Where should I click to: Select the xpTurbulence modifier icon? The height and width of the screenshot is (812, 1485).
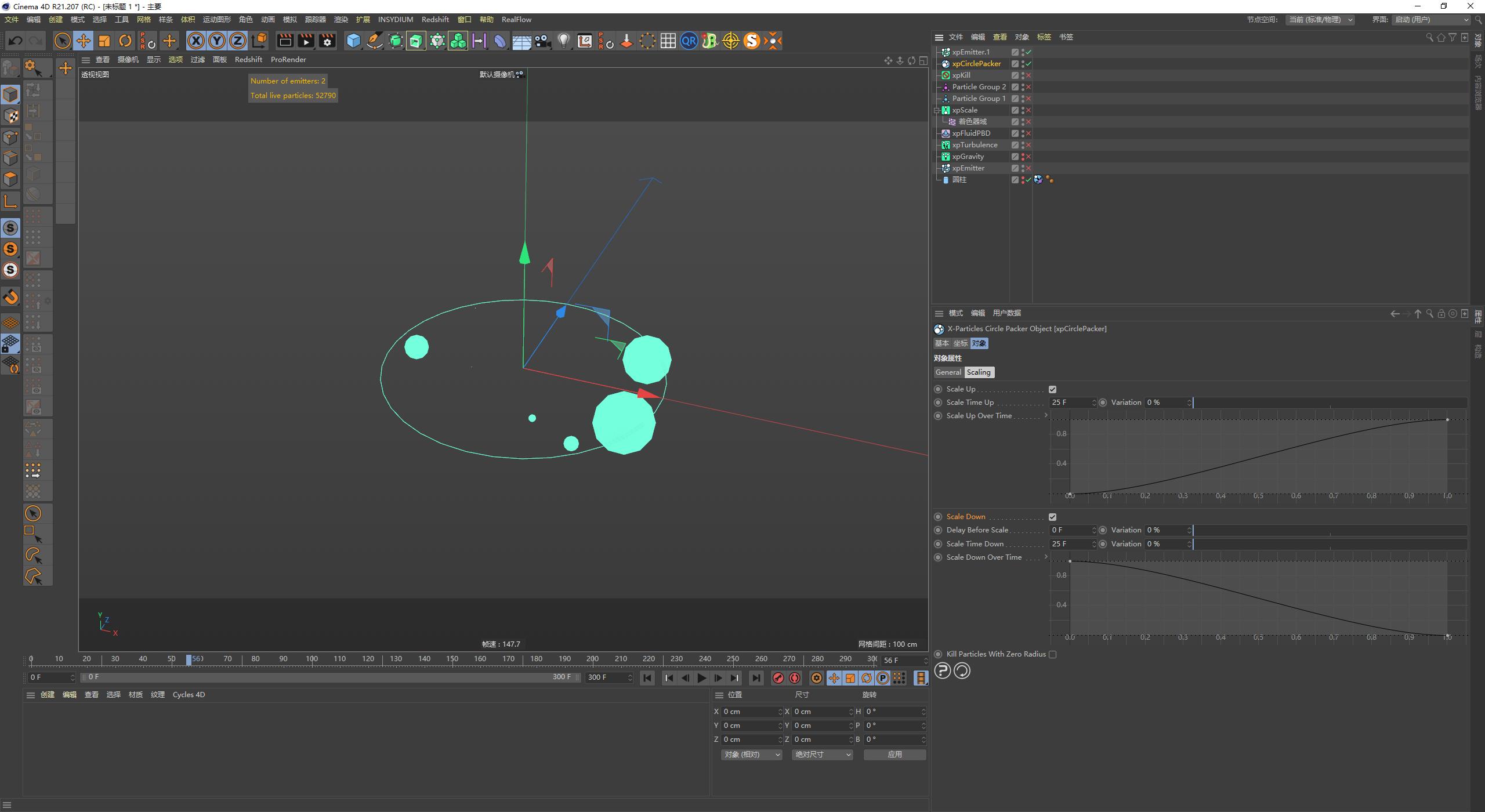[946, 144]
